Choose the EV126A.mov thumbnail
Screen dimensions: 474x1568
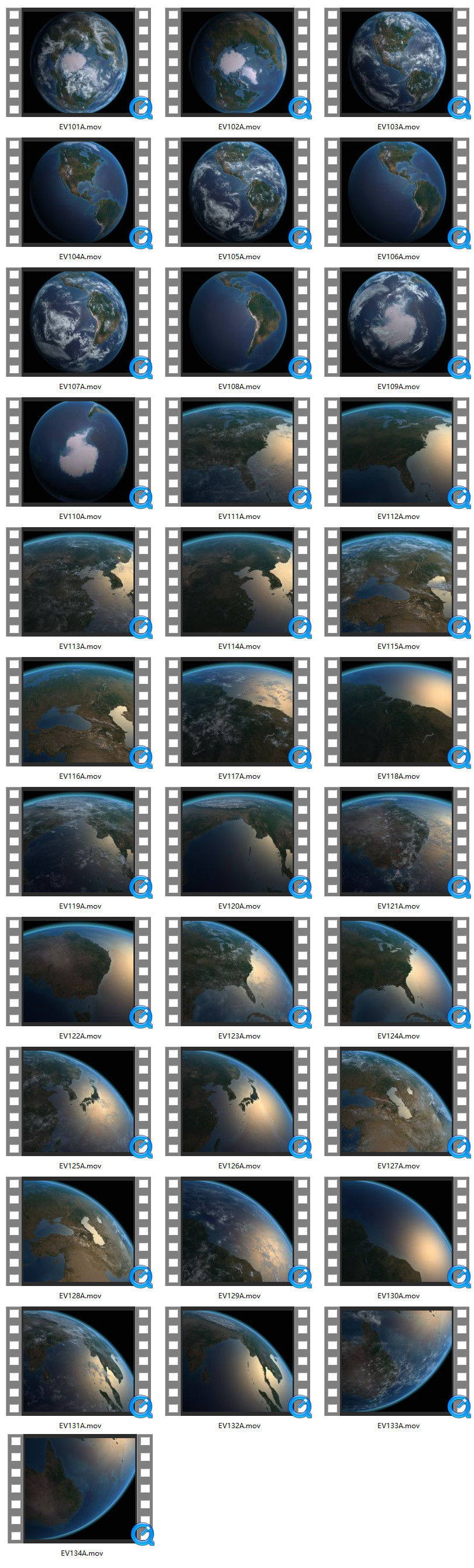[x=238, y=1101]
